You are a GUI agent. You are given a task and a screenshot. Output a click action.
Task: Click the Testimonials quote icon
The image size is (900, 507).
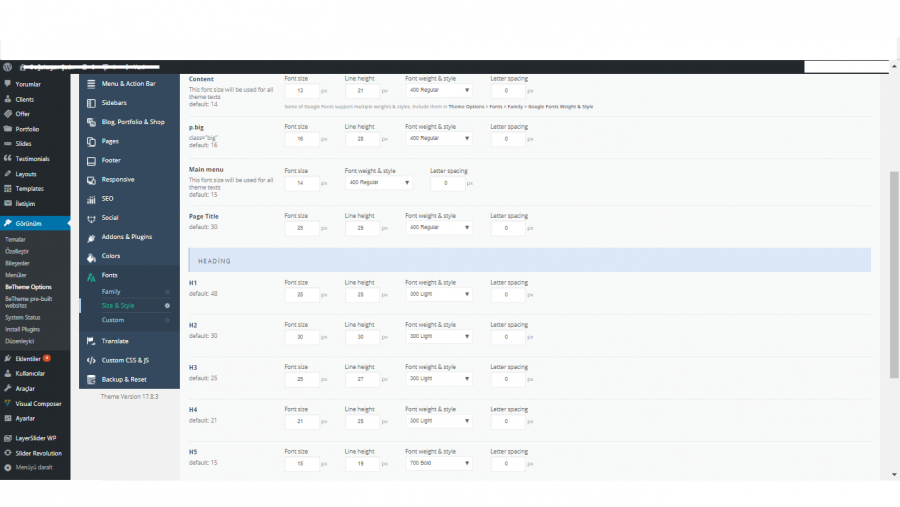[x=7, y=158]
